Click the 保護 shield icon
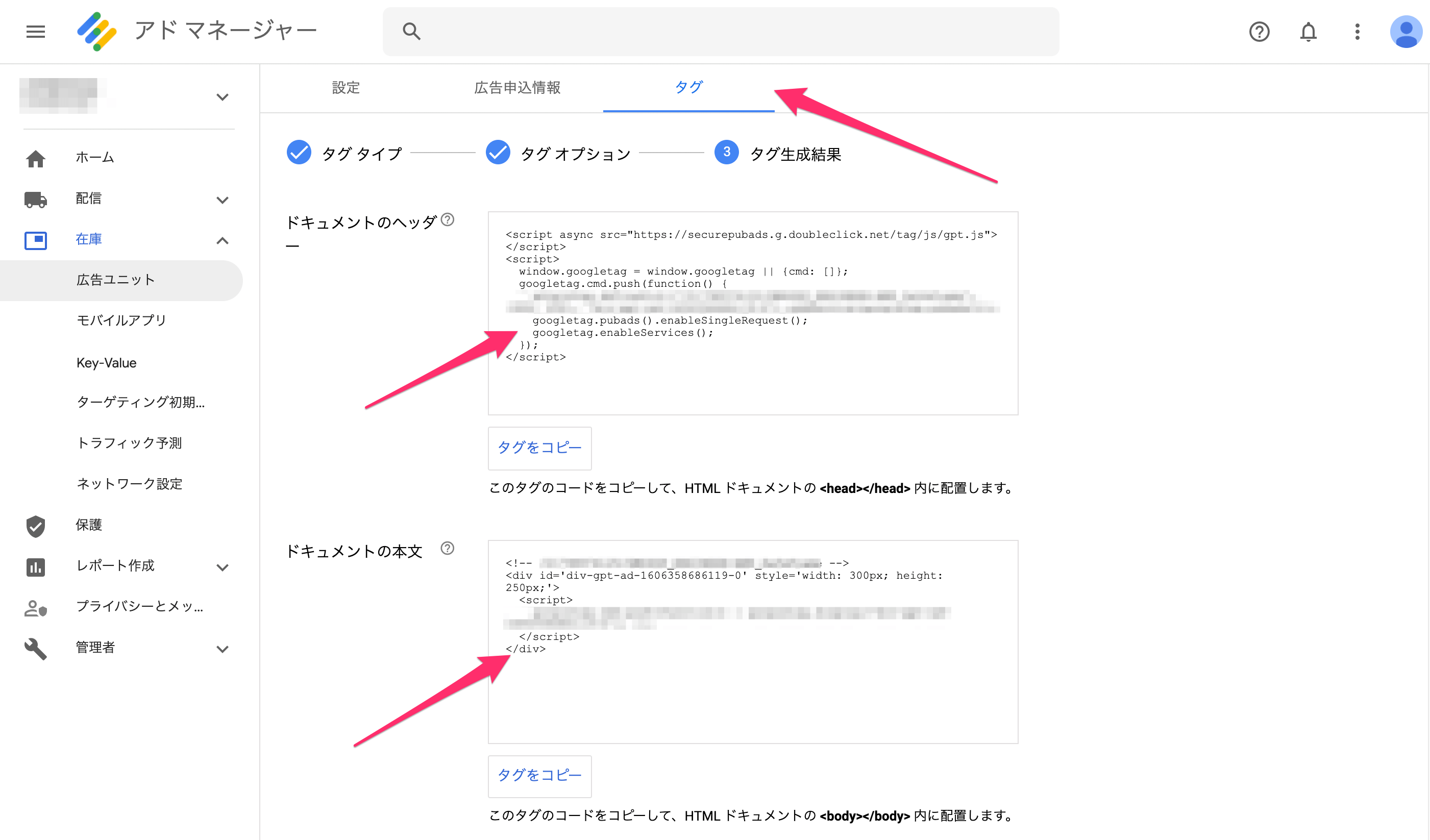The height and width of the screenshot is (840, 1430). point(35,526)
